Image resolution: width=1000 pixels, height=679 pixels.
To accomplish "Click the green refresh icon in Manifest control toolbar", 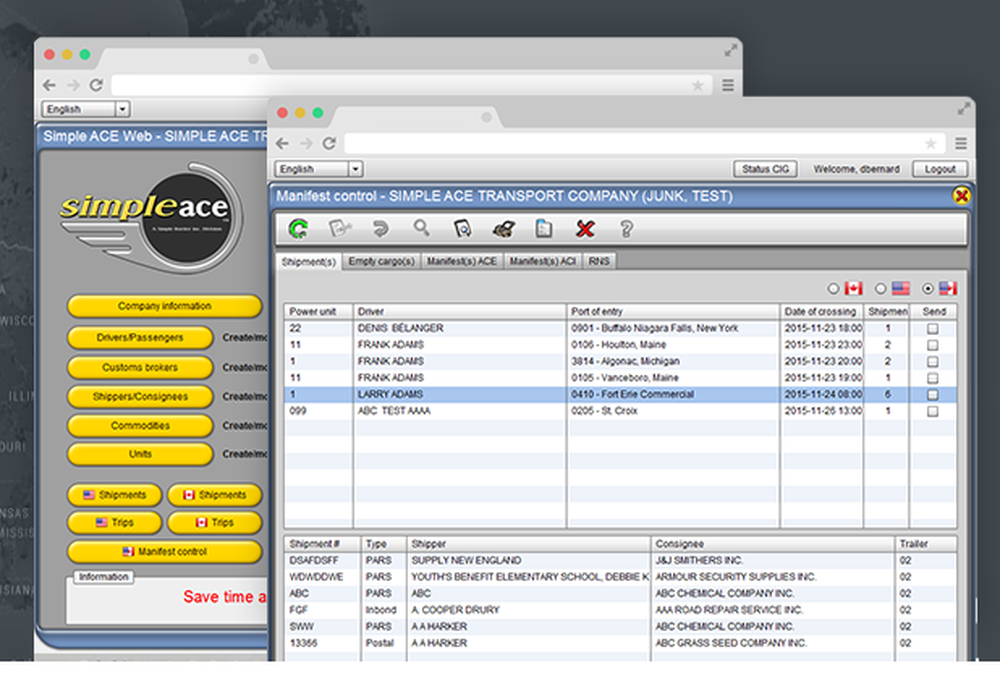I will tap(298, 228).
